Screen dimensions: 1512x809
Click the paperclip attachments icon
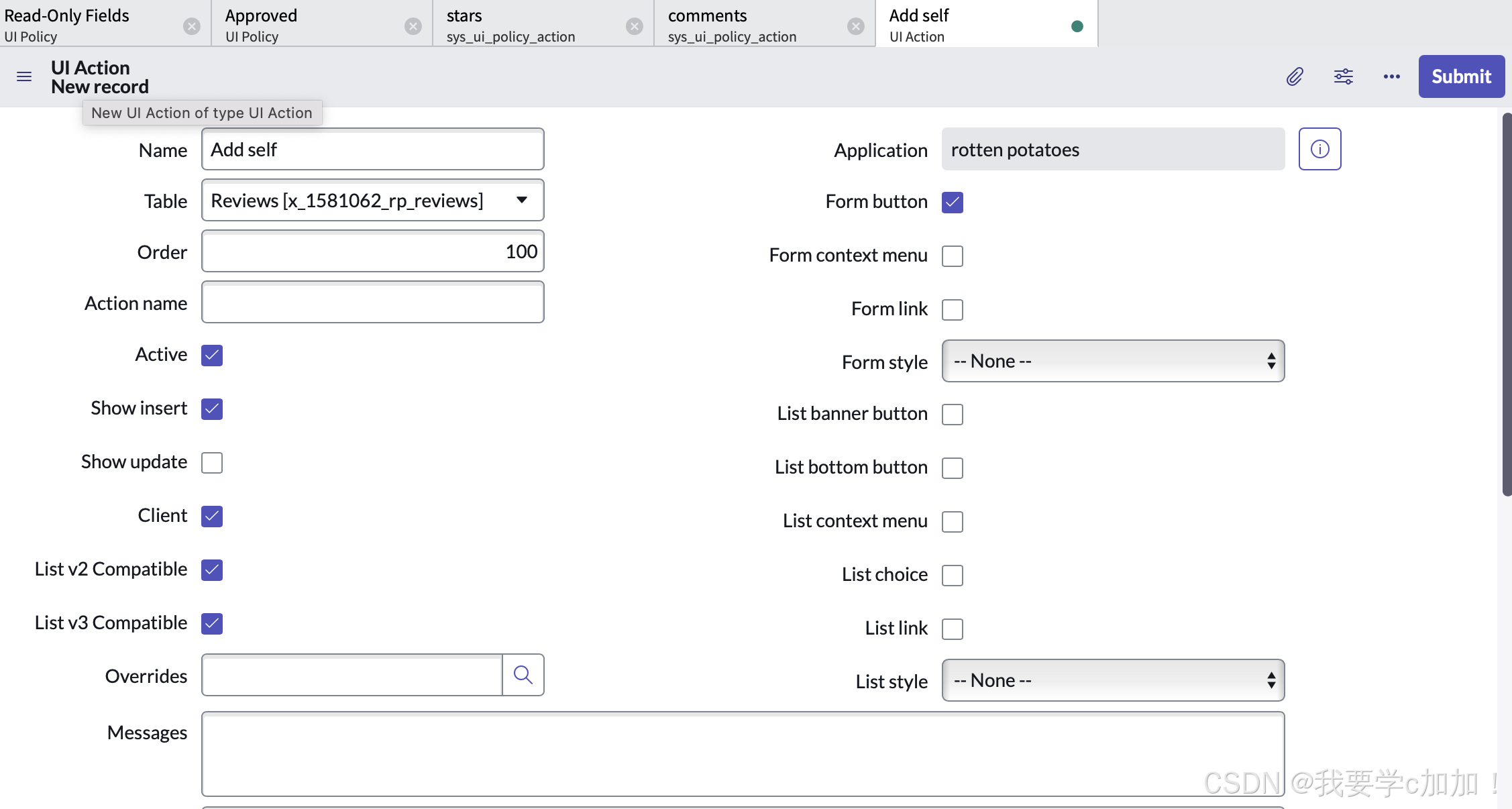(1295, 76)
